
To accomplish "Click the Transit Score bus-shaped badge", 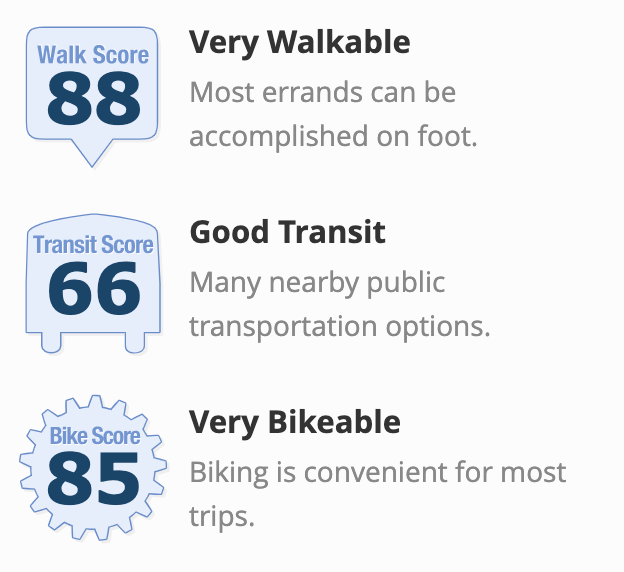I will pos(93,283).
